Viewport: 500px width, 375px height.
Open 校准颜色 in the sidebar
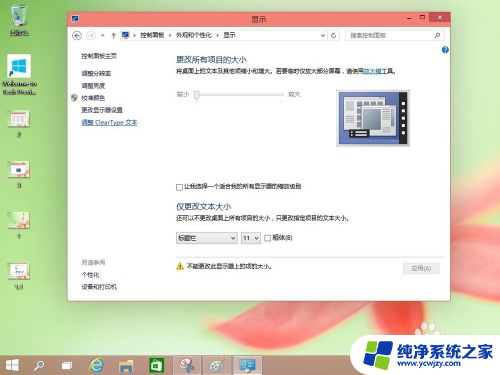click(x=93, y=98)
